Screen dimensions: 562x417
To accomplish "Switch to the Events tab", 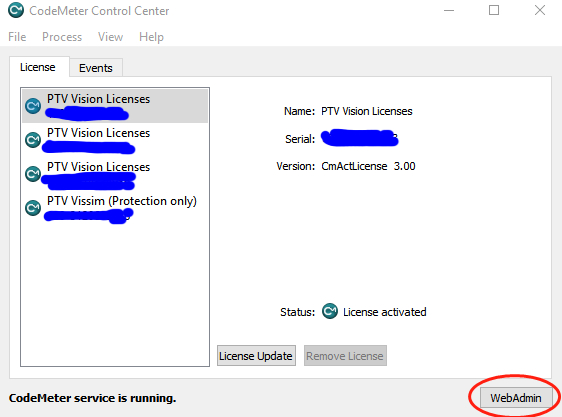I will point(96,68).
